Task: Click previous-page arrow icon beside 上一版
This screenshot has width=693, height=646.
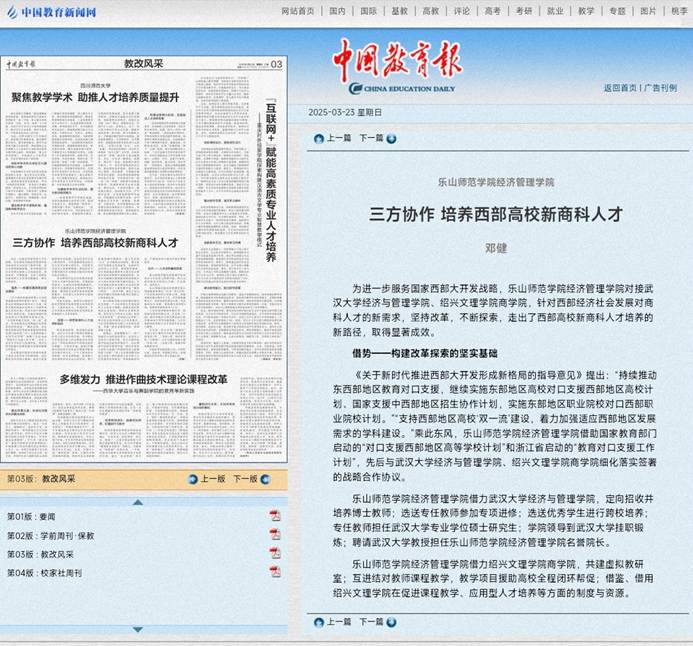Action: tap(192, 479)
